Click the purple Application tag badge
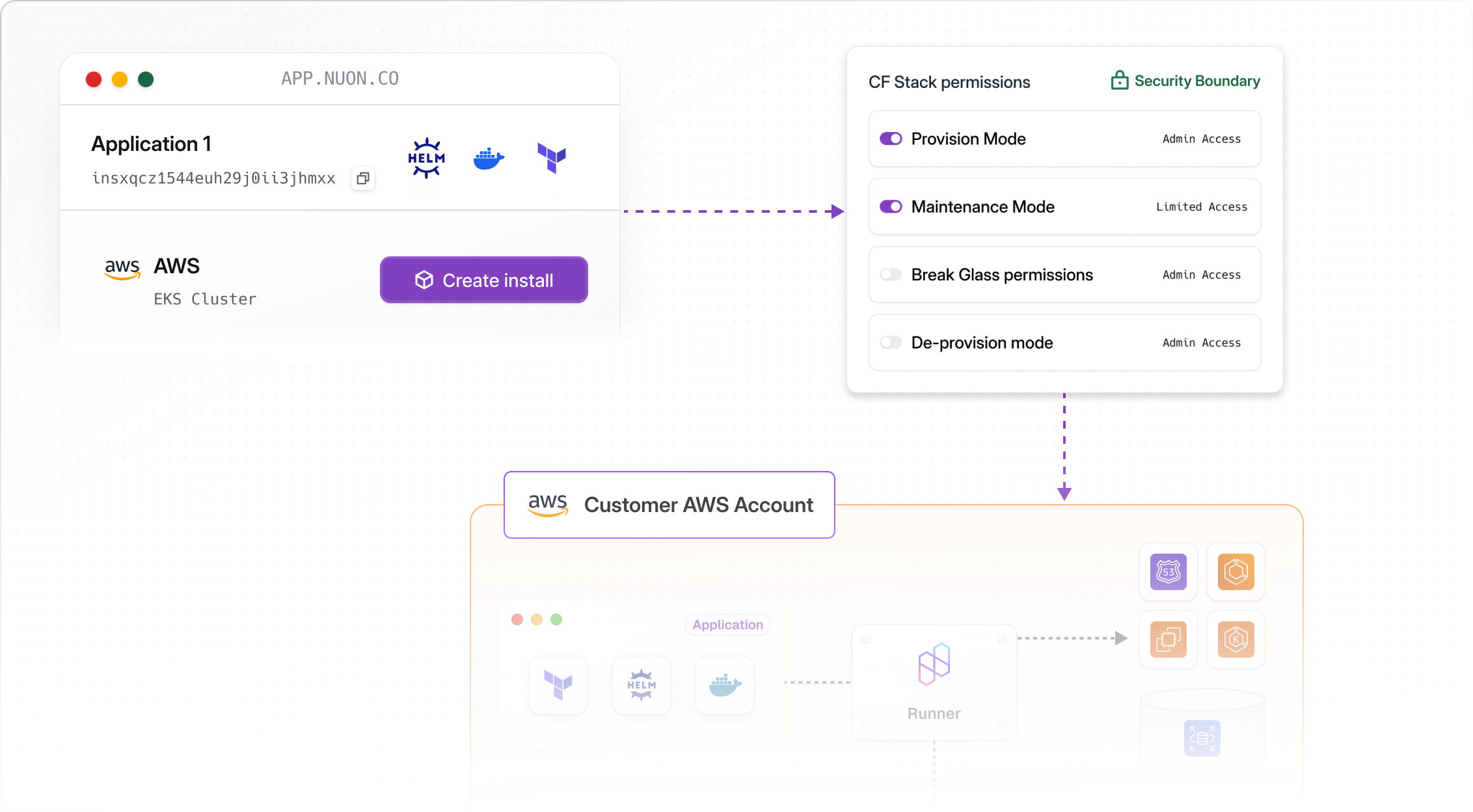This screenshot has height=812, width=1473. point(727,625)
